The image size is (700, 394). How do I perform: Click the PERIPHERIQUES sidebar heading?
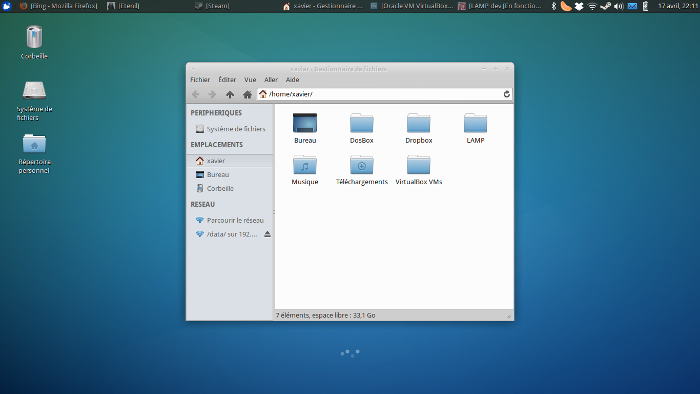click(216, 113)
